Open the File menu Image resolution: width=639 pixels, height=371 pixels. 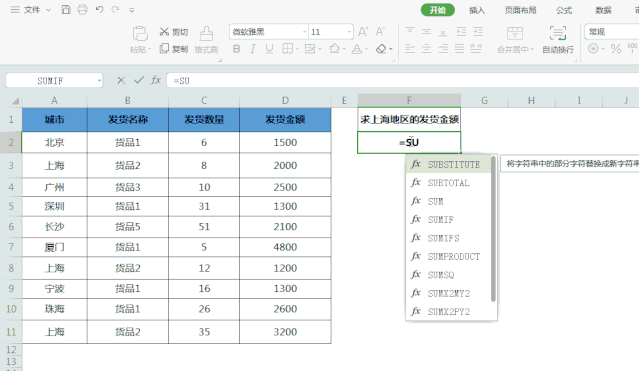(32, 10)
